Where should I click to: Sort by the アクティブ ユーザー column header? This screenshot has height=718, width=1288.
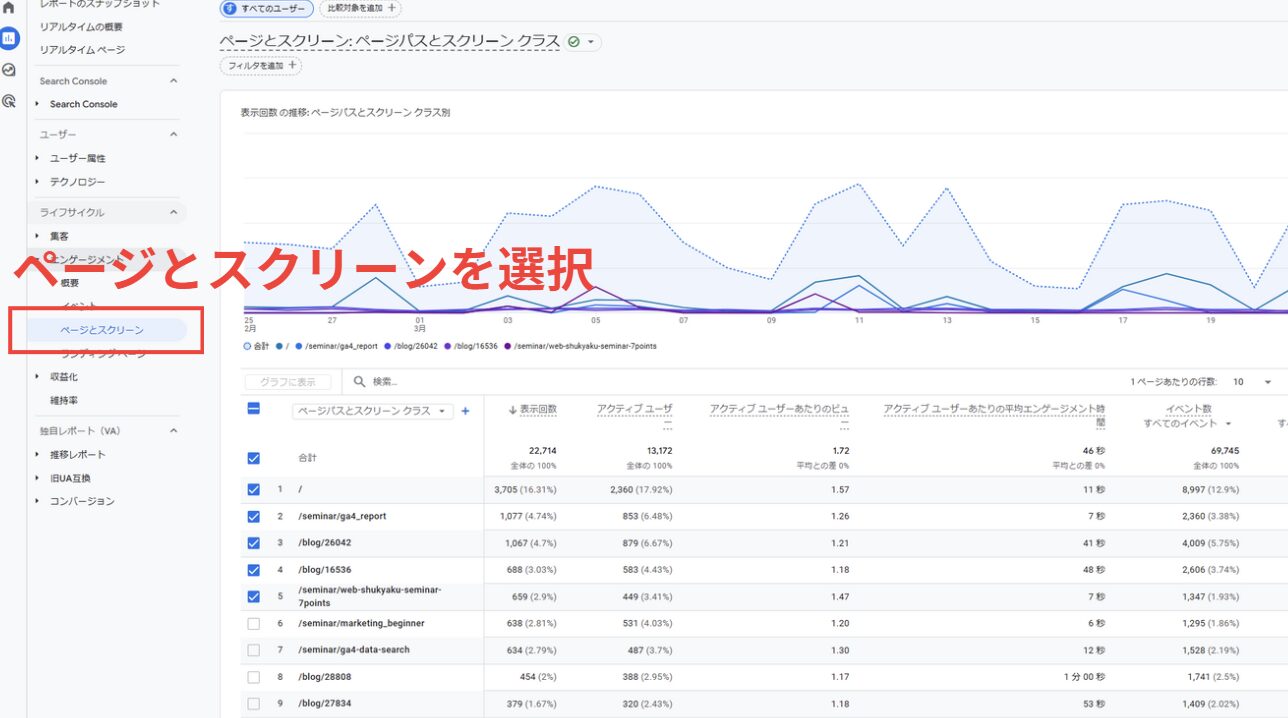pyautogui.click(x=634, y=410)
